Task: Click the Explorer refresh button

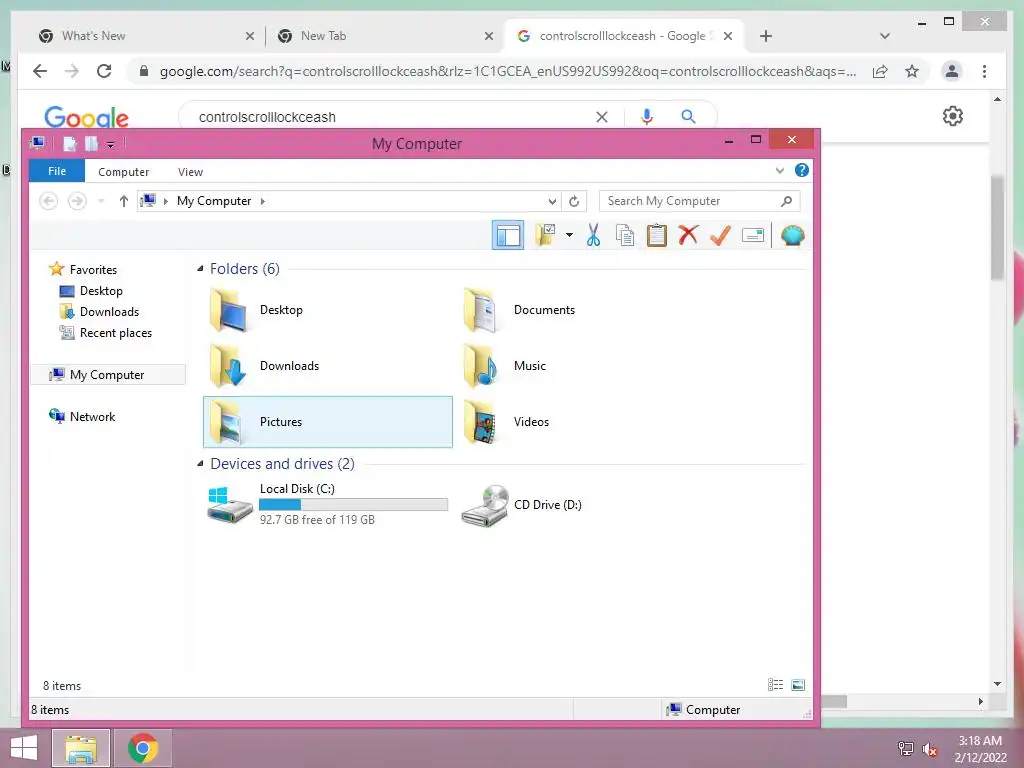Action: click(574, 201)
